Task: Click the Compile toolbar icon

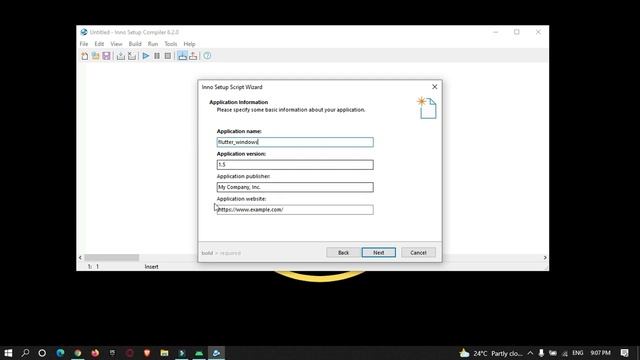Action: [120, 56]
